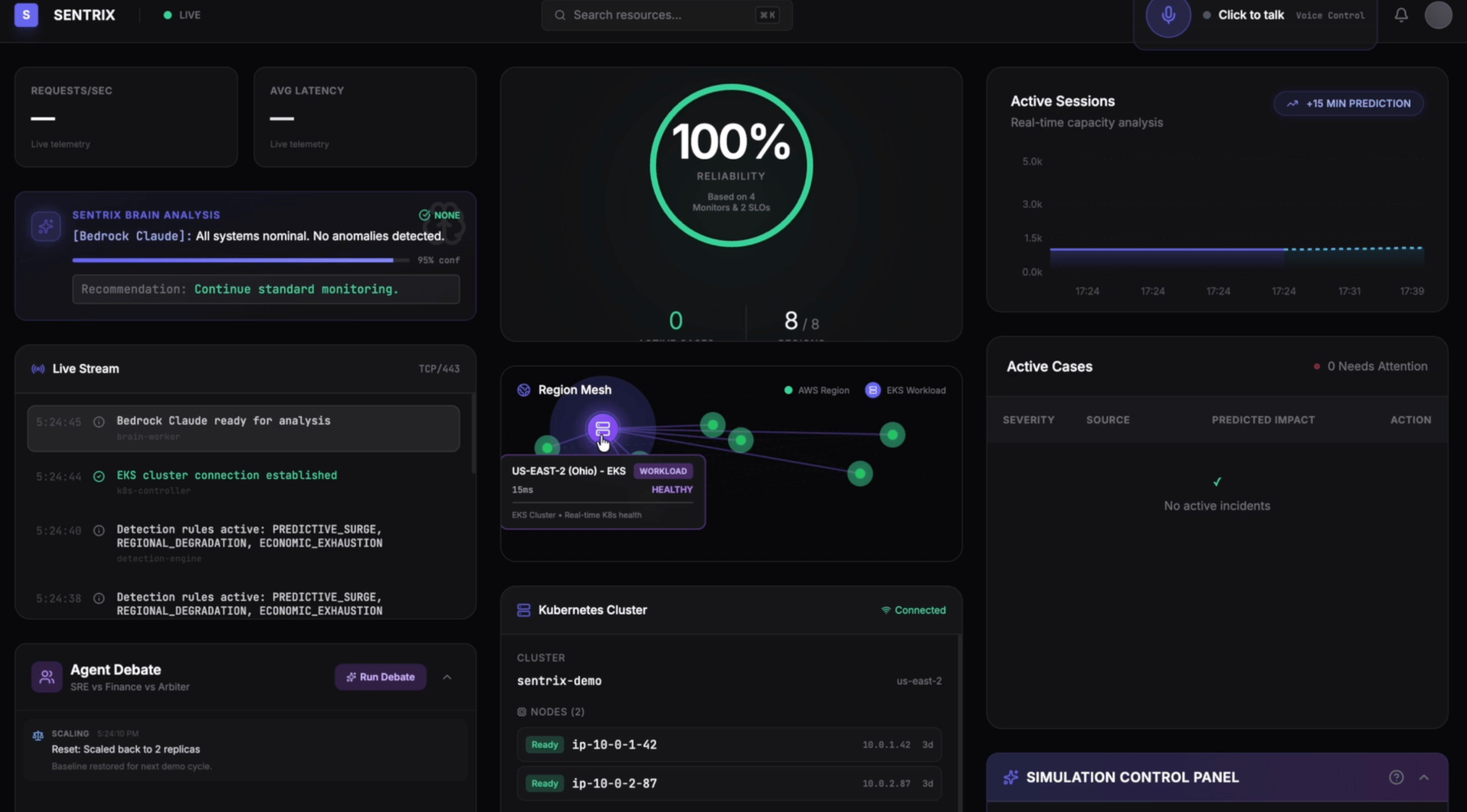Toggle Click to talk voice control

tap(1251, 16)
